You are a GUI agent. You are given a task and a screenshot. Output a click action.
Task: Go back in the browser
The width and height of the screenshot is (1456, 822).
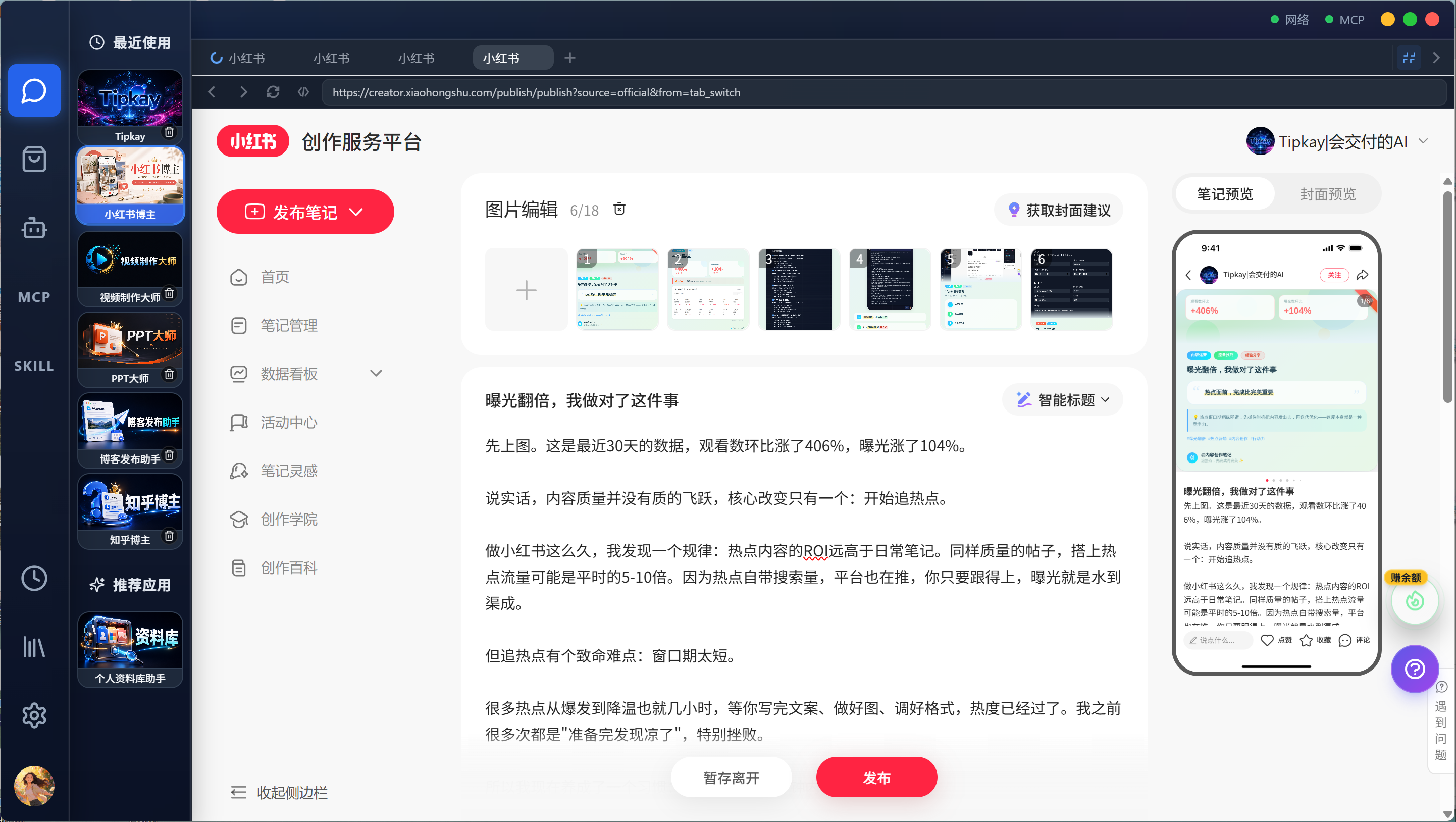(x=212, y=91)
